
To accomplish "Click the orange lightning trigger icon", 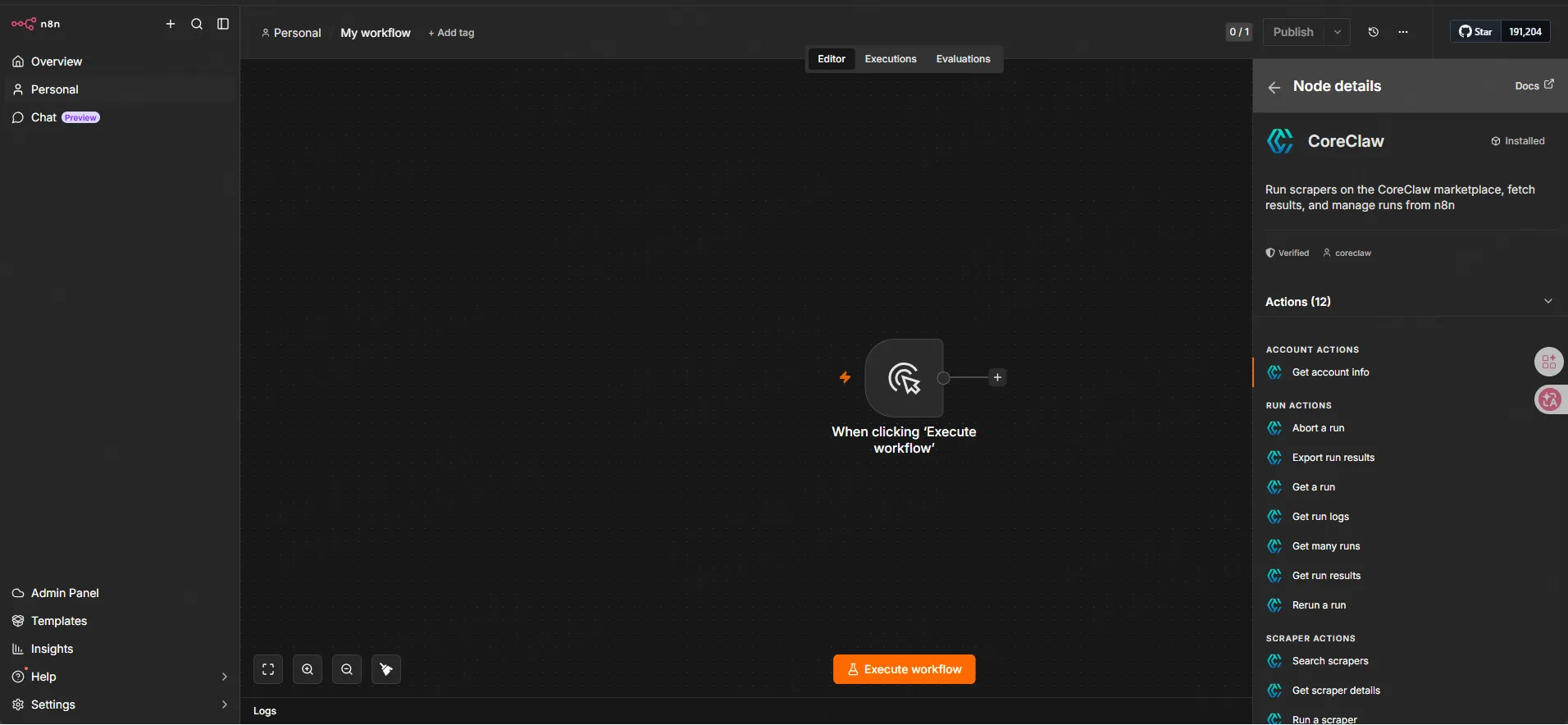I will 845,377.
